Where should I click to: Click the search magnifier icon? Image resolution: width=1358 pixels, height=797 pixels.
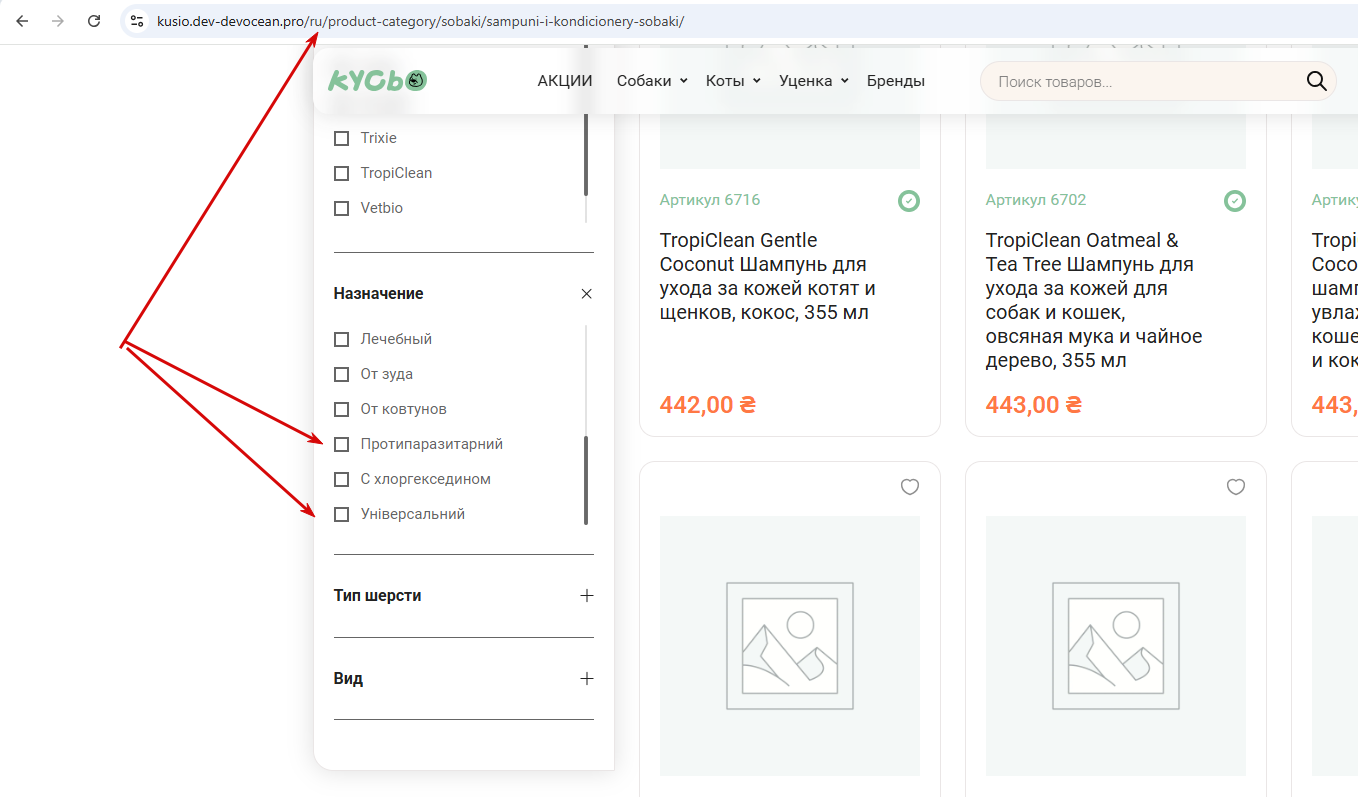[x=1316, y=81]
